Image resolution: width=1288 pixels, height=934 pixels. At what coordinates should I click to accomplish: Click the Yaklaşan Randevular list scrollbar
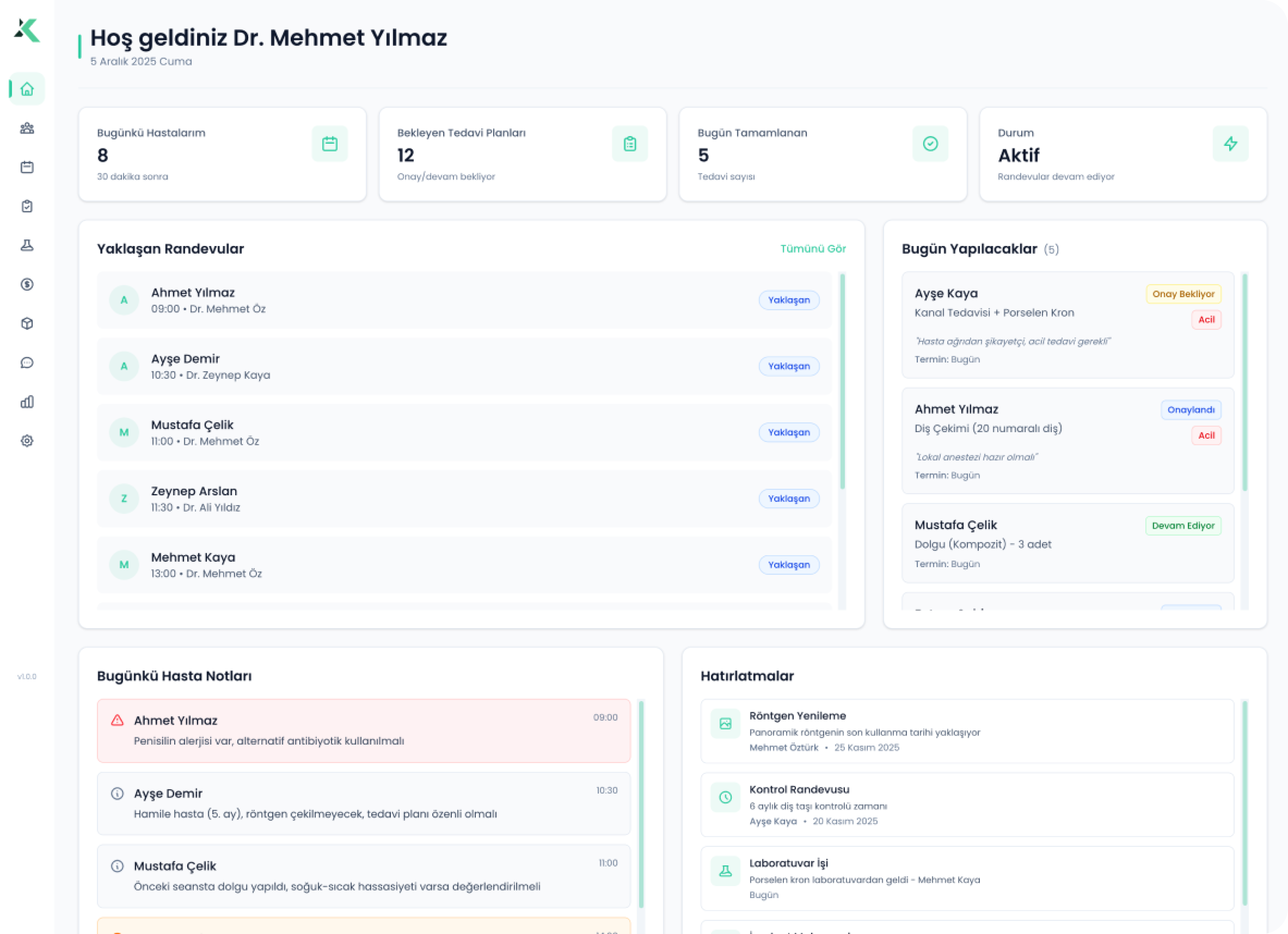click(842, 382)
